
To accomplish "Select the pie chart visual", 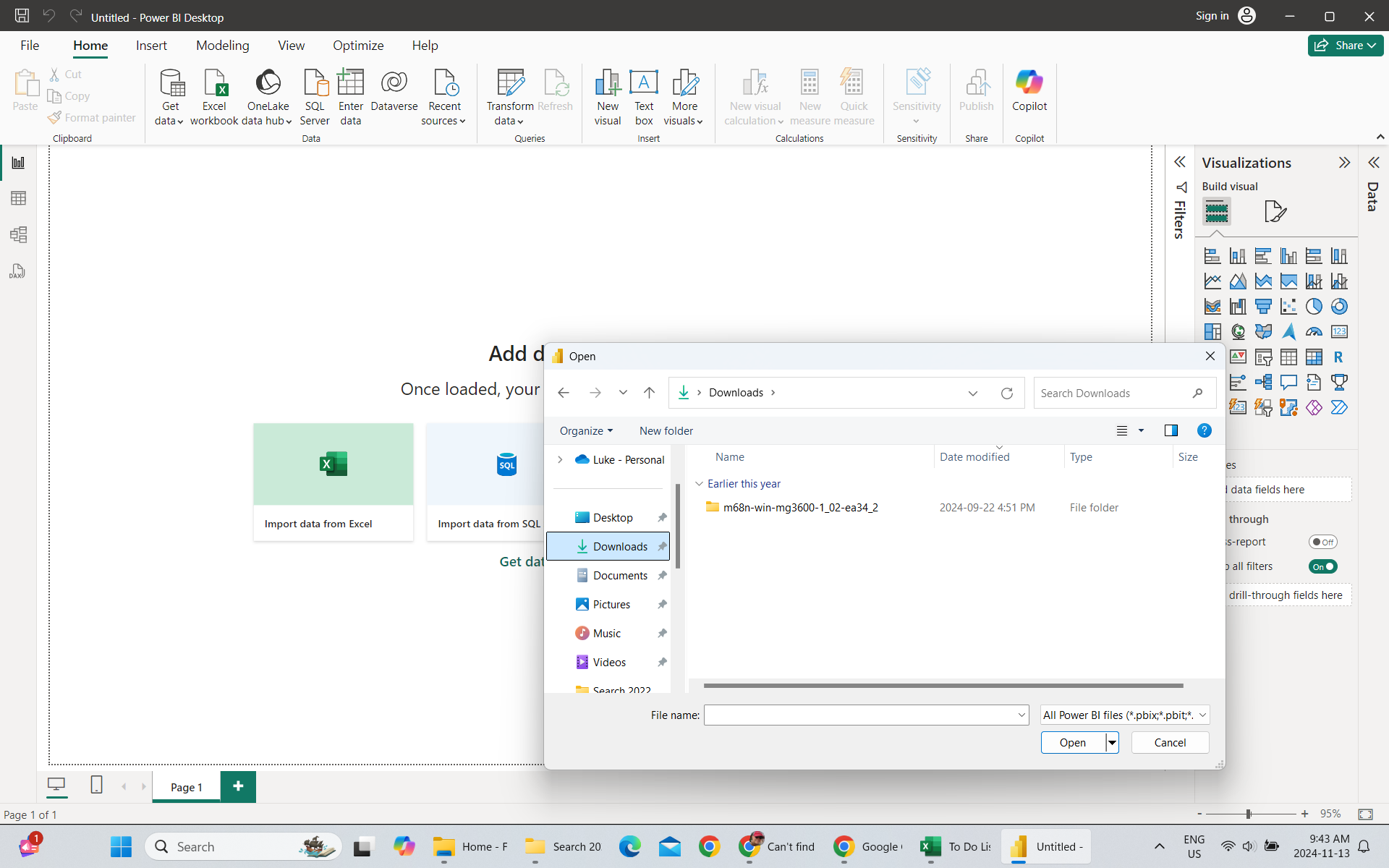I will coord(1314,307).
